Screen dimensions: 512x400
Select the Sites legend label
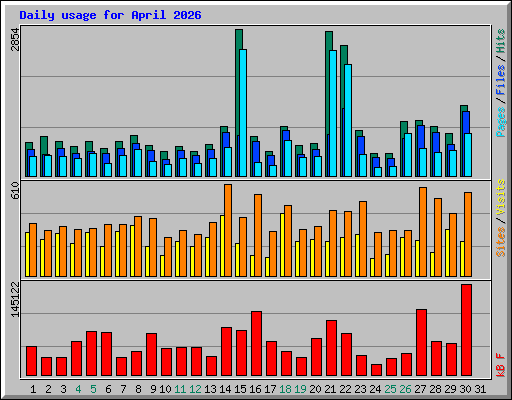(x=500, y=242)
